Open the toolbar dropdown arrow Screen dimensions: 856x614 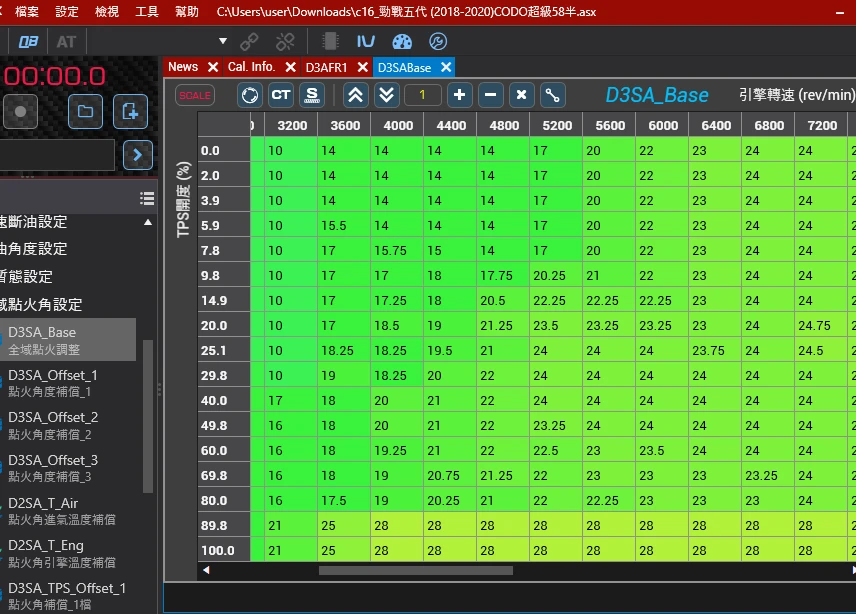[x=223, y=41]
